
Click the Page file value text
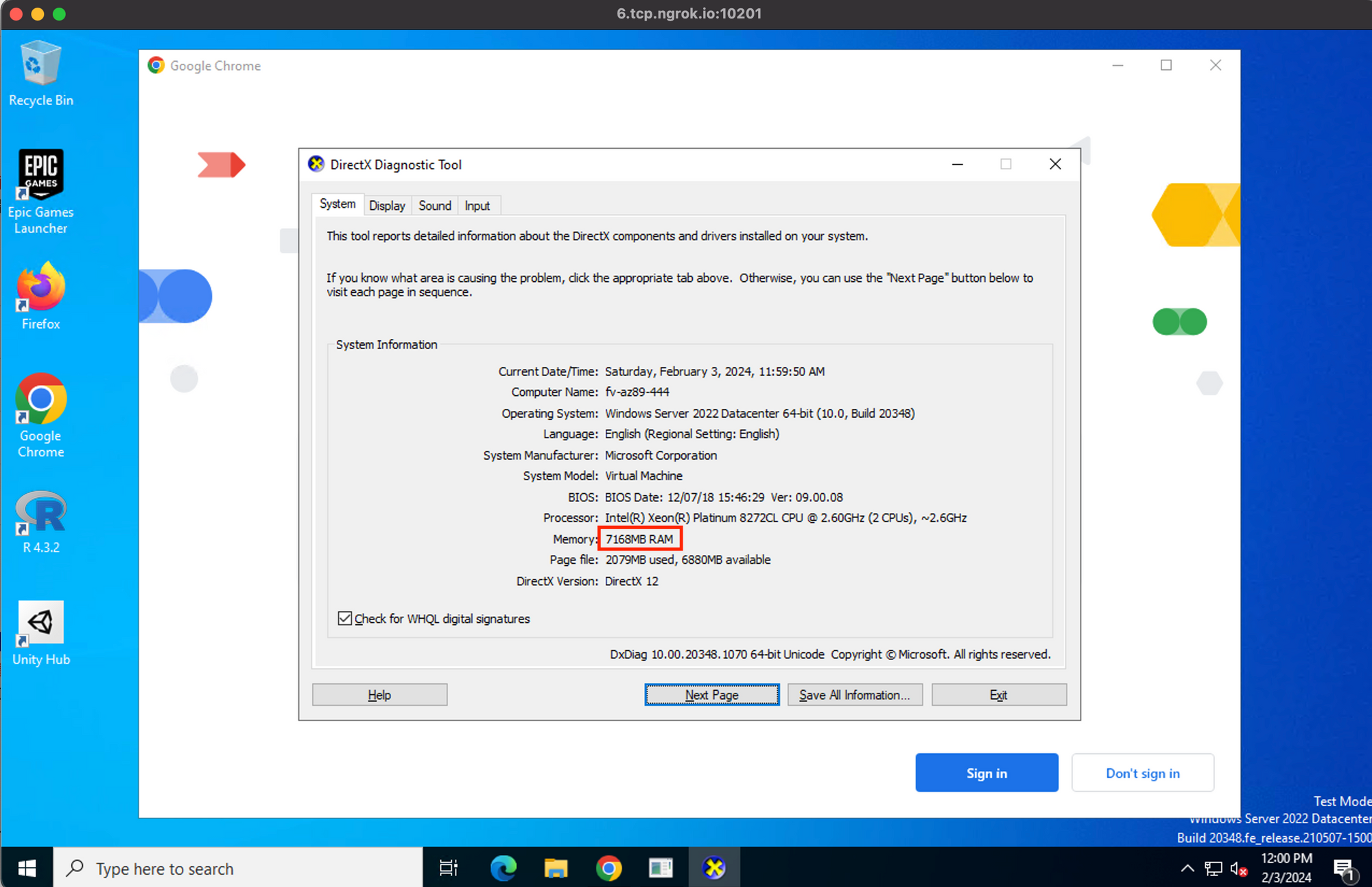pyautogui.click(x=688, y=560)
